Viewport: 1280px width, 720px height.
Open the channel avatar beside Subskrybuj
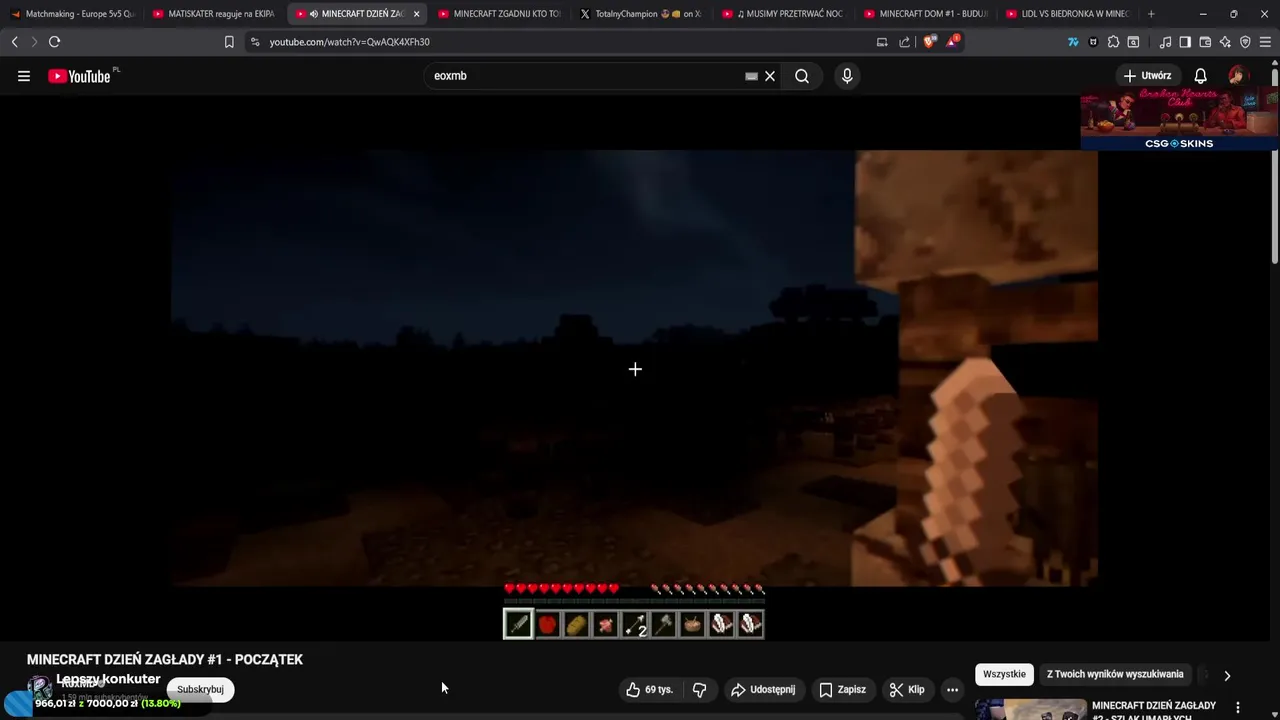pos(39,688)
